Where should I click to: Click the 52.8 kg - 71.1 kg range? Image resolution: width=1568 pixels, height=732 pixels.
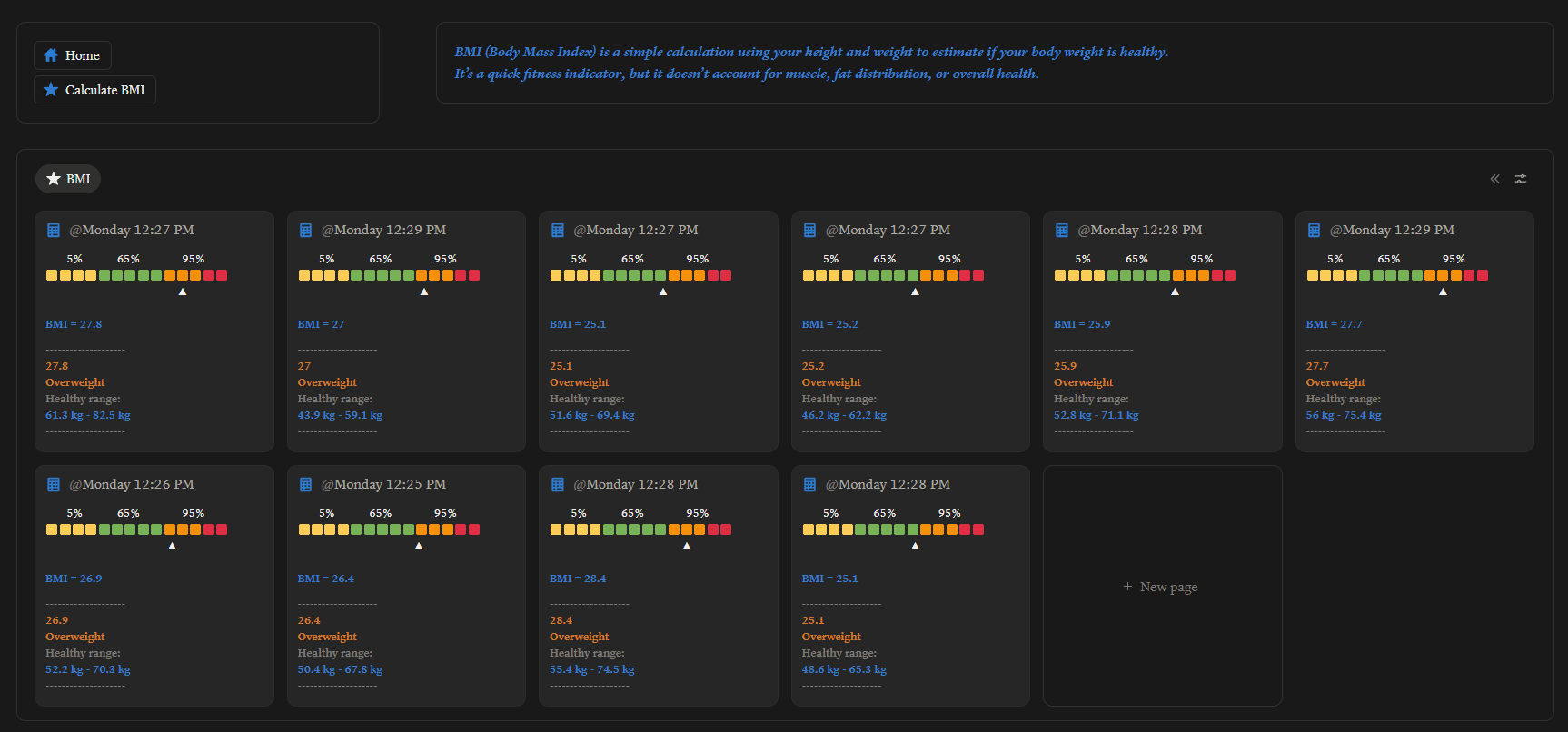1097,415
